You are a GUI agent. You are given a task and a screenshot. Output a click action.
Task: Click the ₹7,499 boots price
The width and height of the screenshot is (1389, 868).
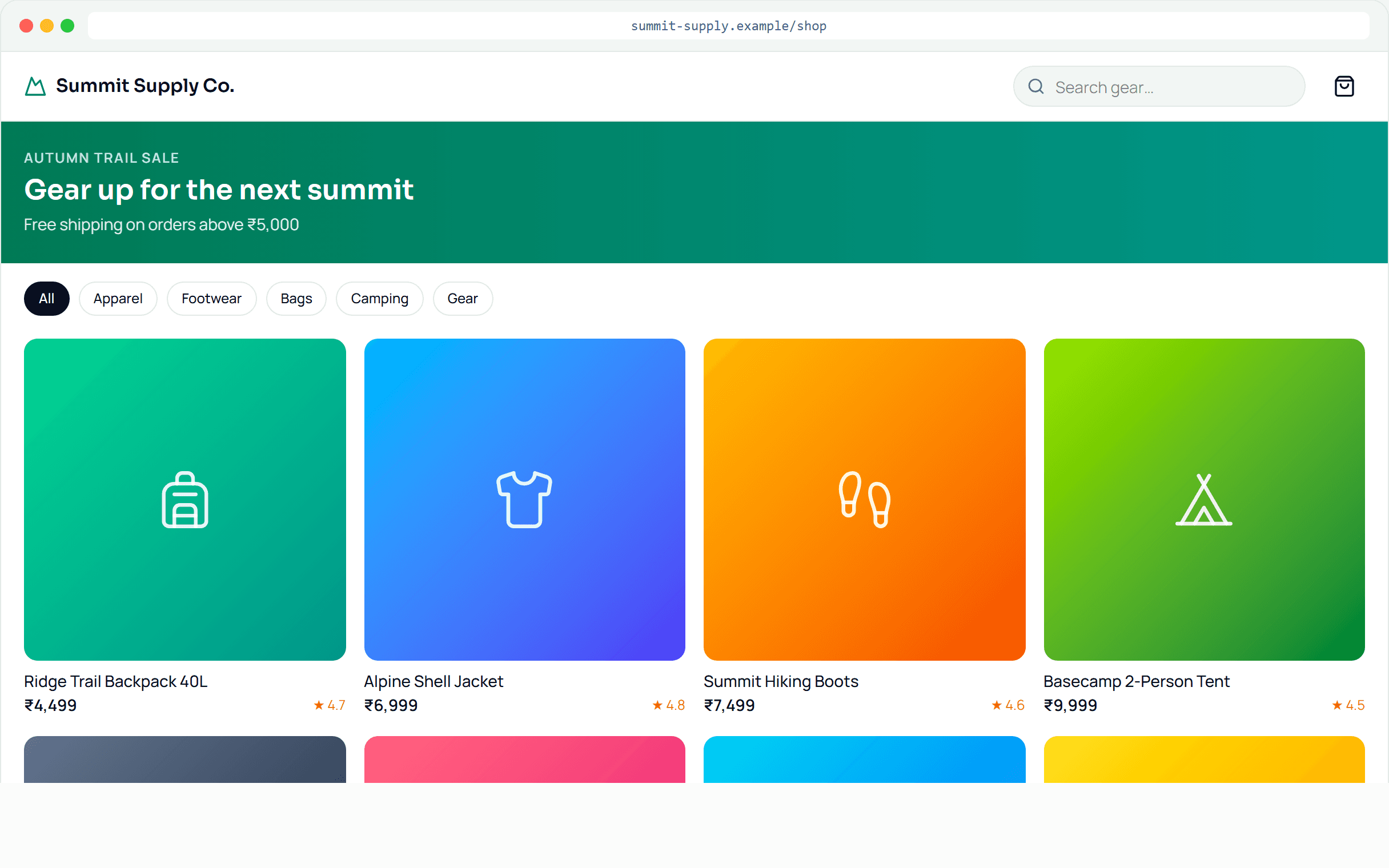729,706
